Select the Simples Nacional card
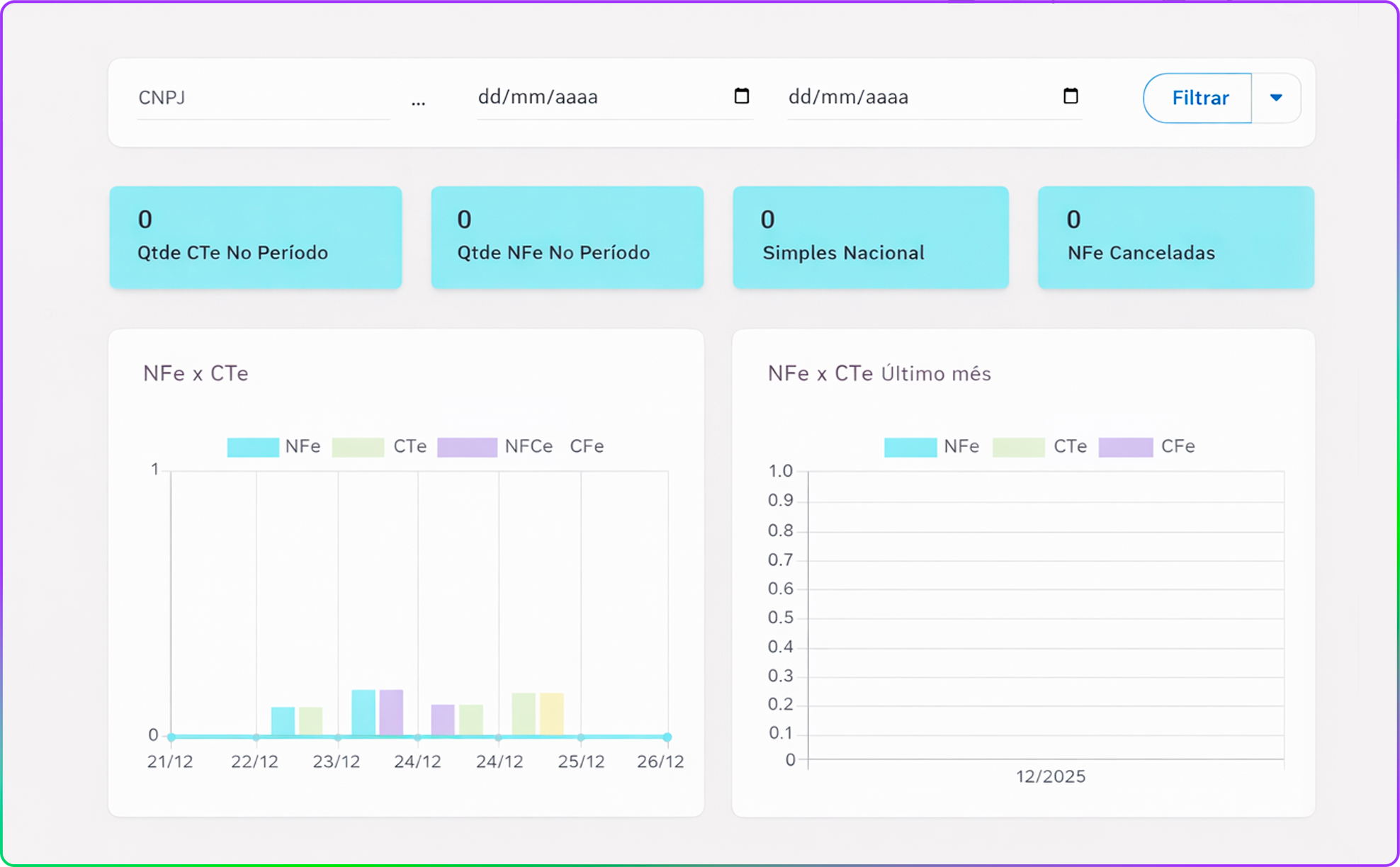Viewport: 1400px width, 867px height. [x=870, y=237]
